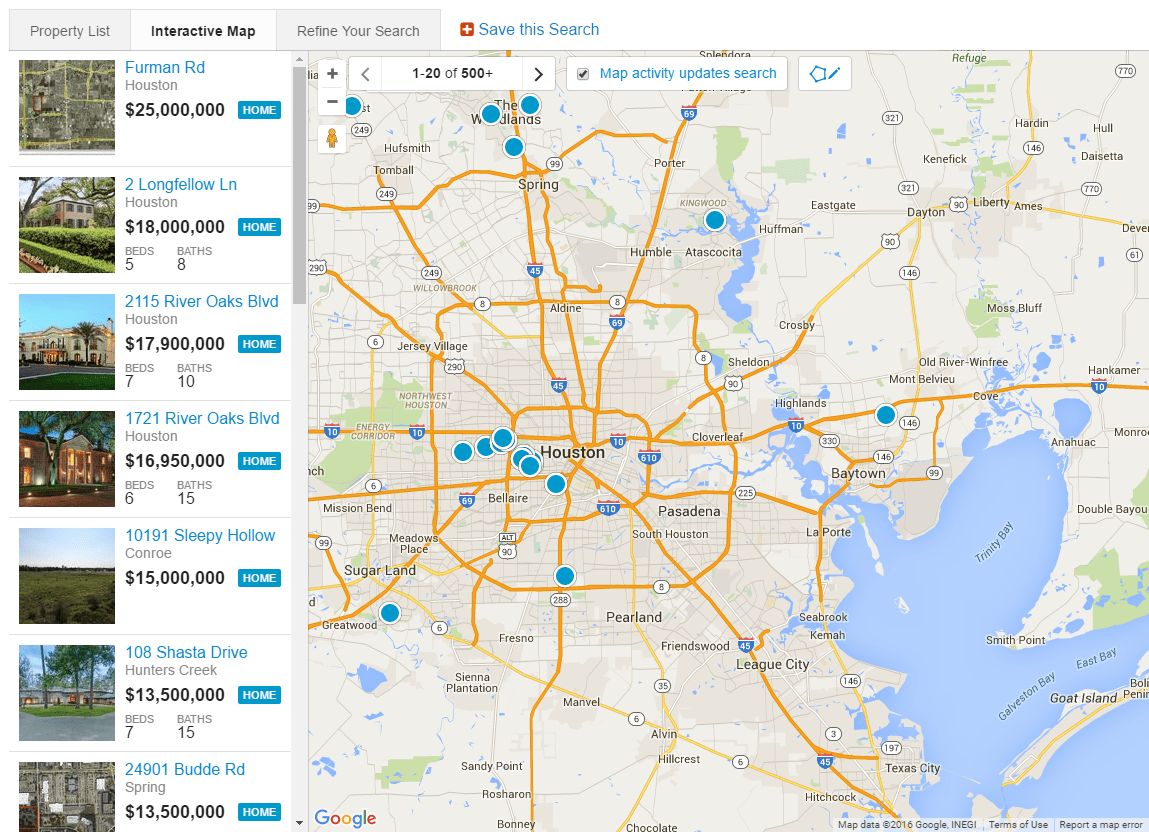1149x832 pixels.
Task: Open the 2115 River Oaks Blvd listing
Action: tap(201, 301)
